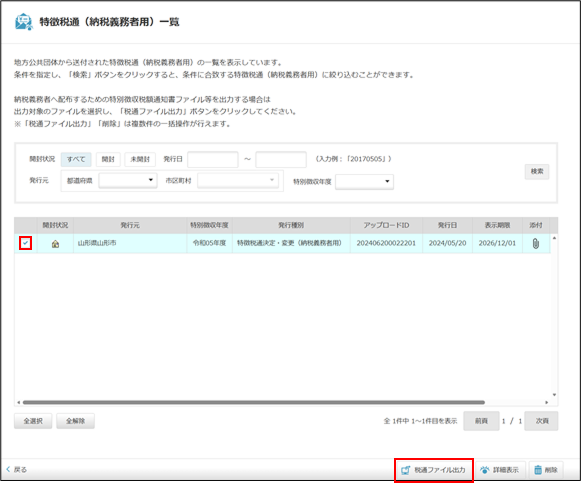
Task: Click the mail envelope icon beside the page title
Action: coord(24,22)
